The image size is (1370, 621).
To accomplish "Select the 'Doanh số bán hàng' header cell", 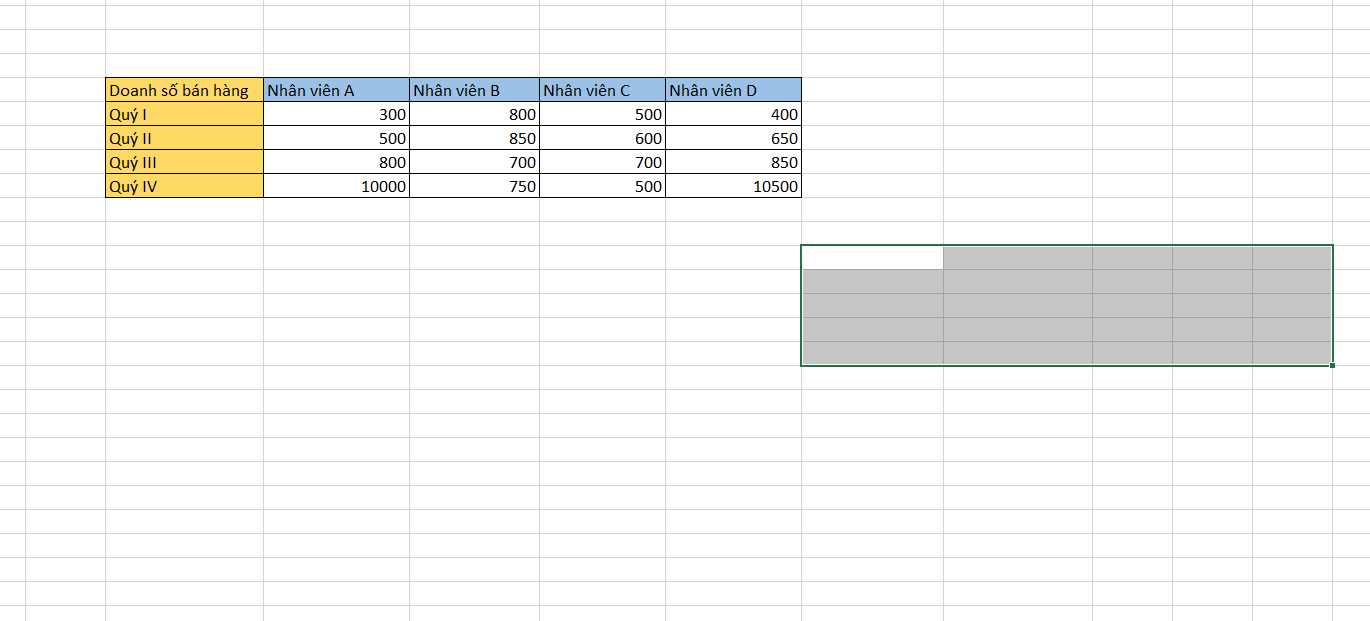I will click(184, 90).
